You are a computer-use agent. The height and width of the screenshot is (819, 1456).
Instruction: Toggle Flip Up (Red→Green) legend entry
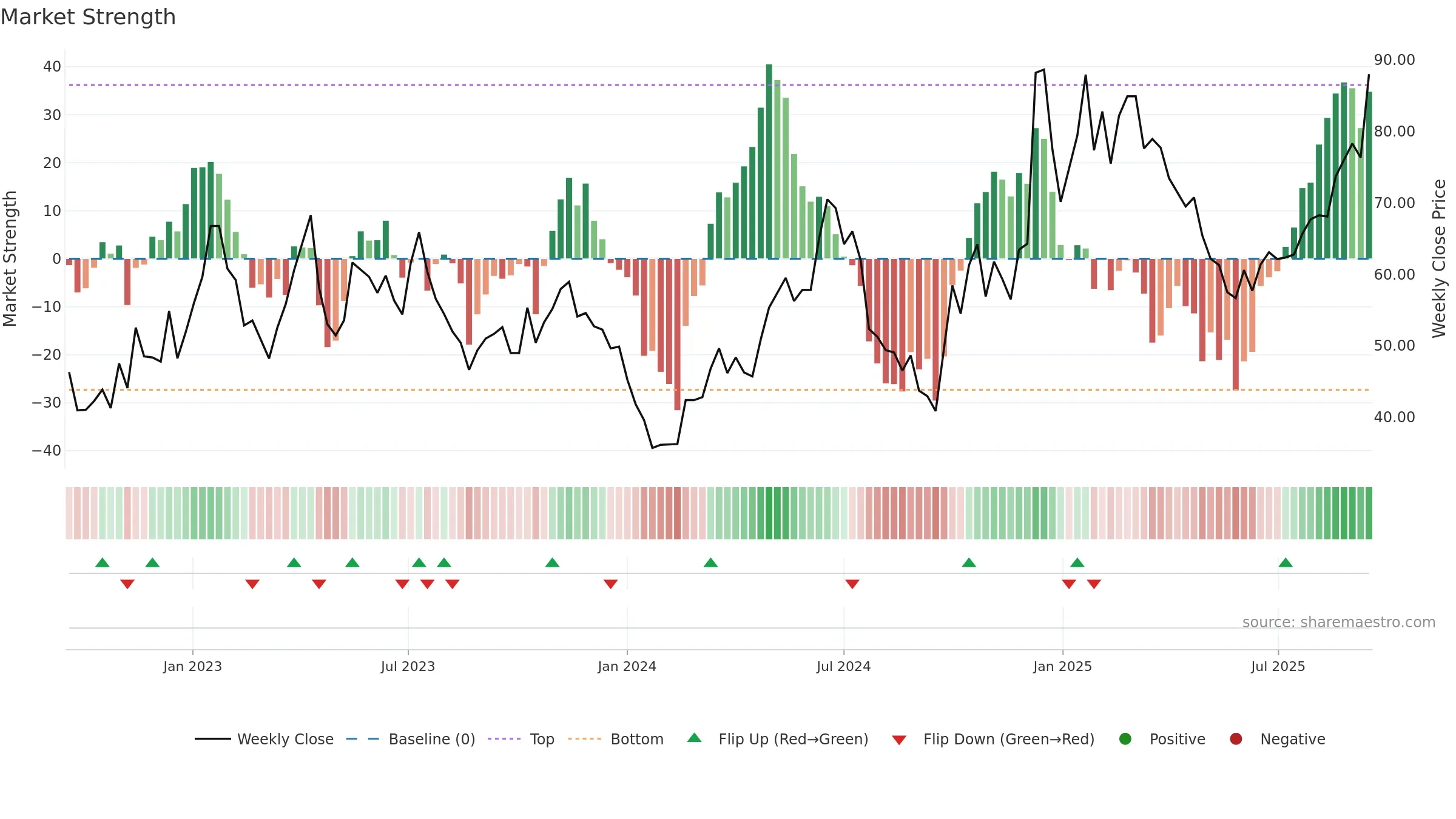click(x=778, y=739)
